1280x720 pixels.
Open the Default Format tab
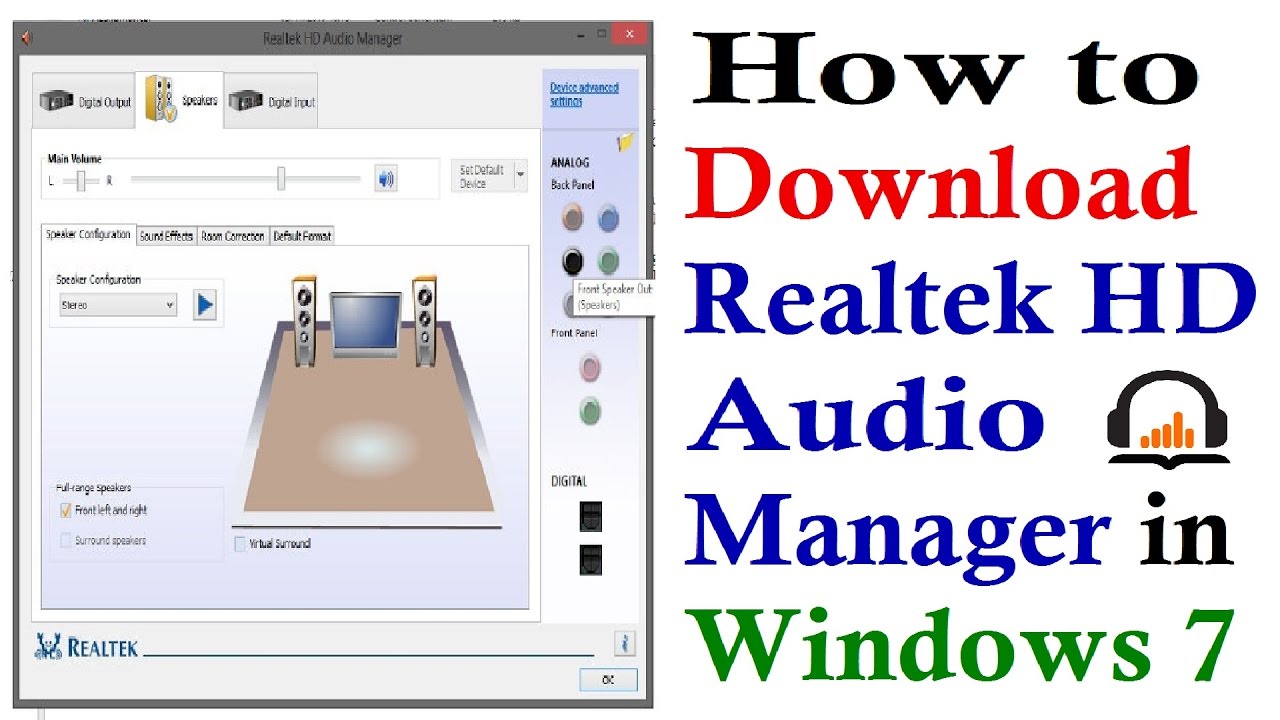(x=302, y=236)
